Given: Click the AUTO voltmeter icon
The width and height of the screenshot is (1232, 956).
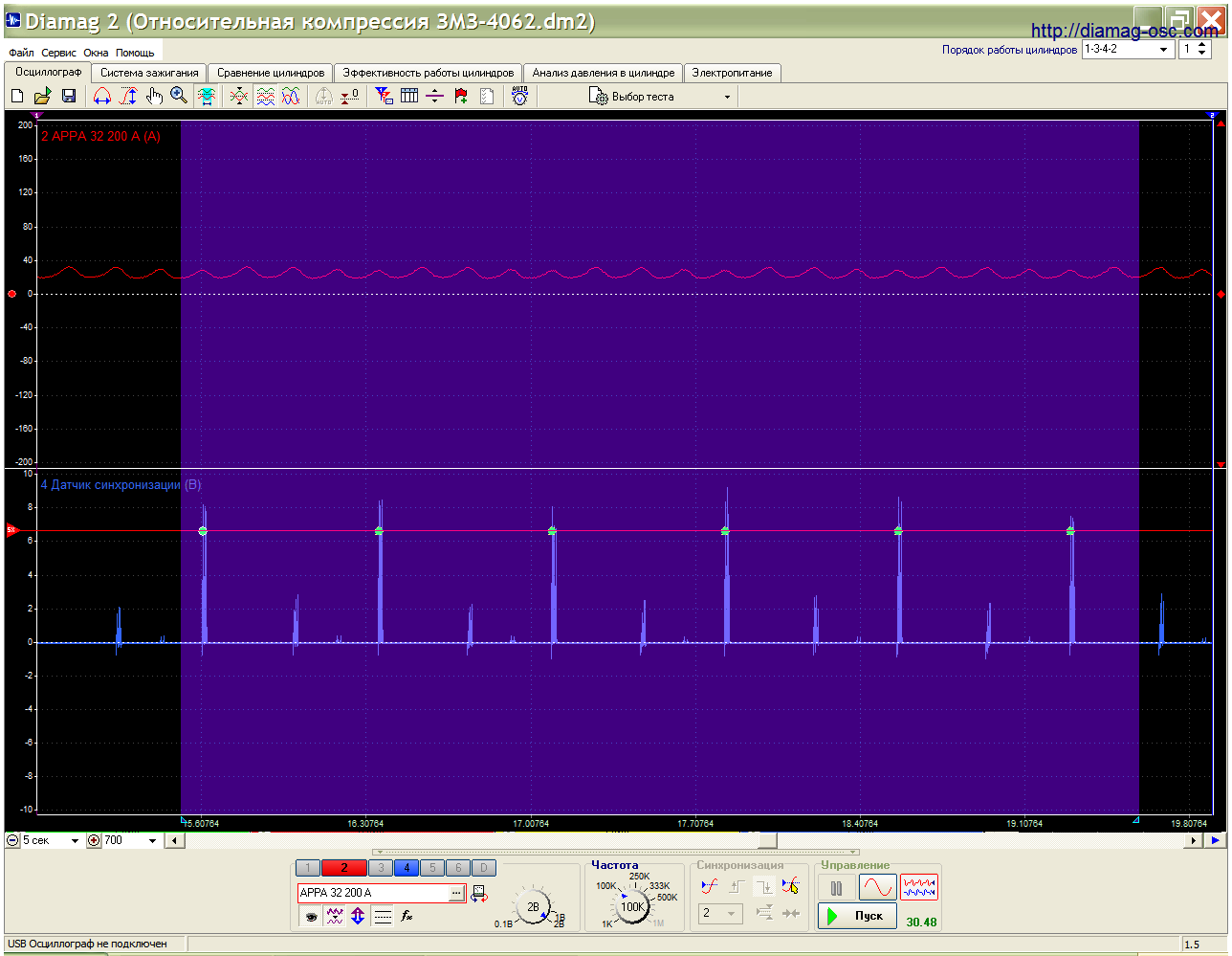Looking at the screenshot, I should click(520, 96).
